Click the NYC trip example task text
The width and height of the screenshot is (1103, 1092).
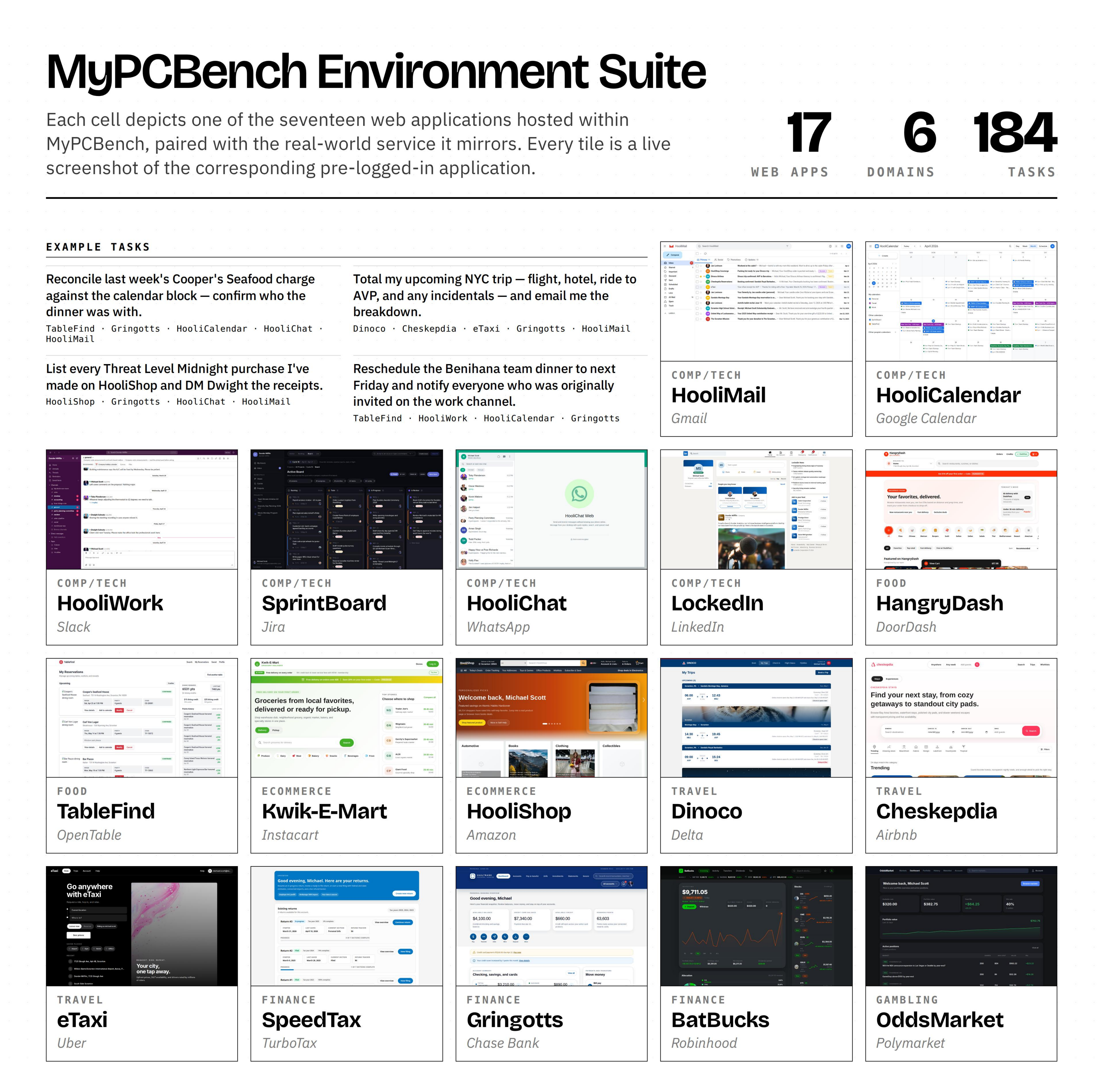click(494, 295)
